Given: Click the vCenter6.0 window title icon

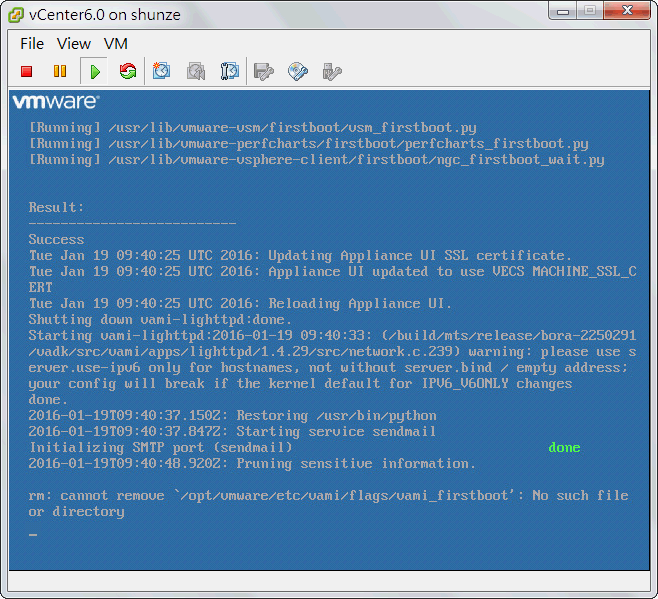Looking at the screenshot, I should point(16,15).
